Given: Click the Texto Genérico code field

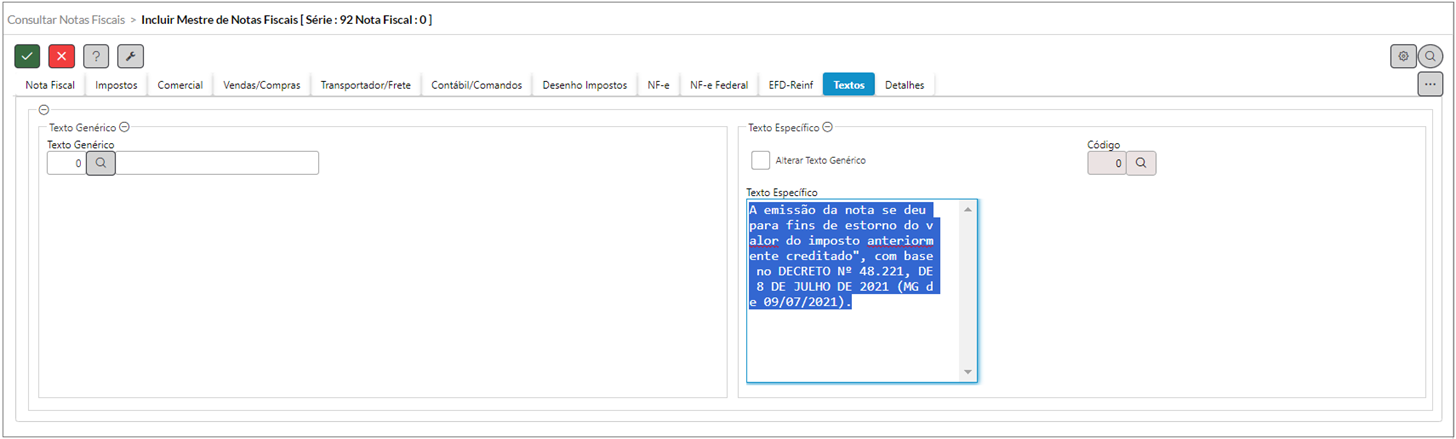Looking at the screenshot, I should click(x=67, y=163).
